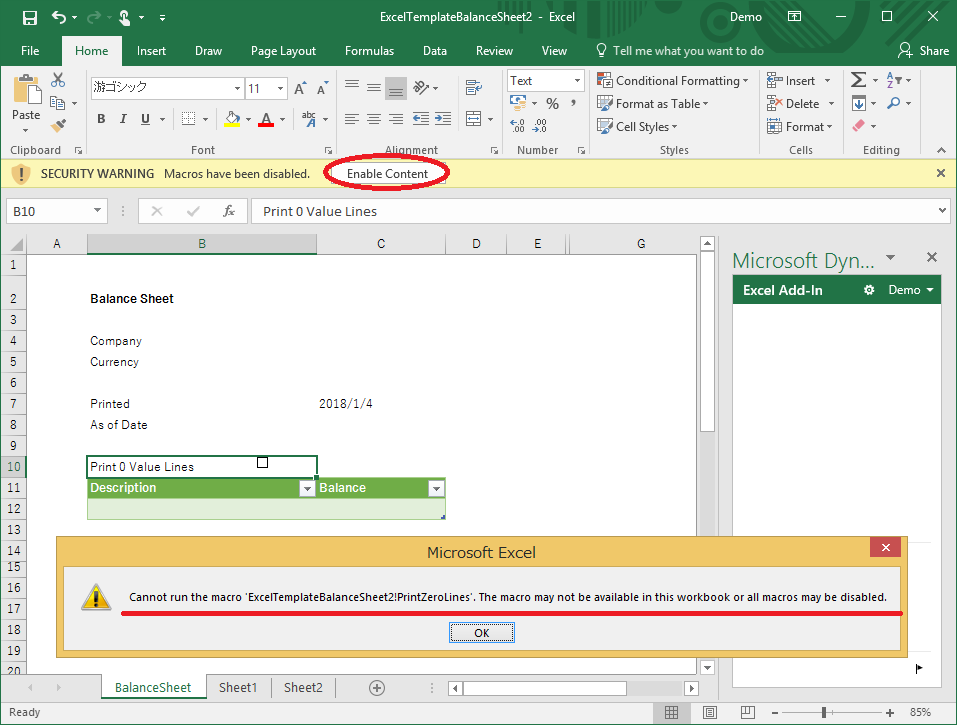Click Enable Content in security warning
957x725 pixels.
pyautogui.click(x=388, y=174)
